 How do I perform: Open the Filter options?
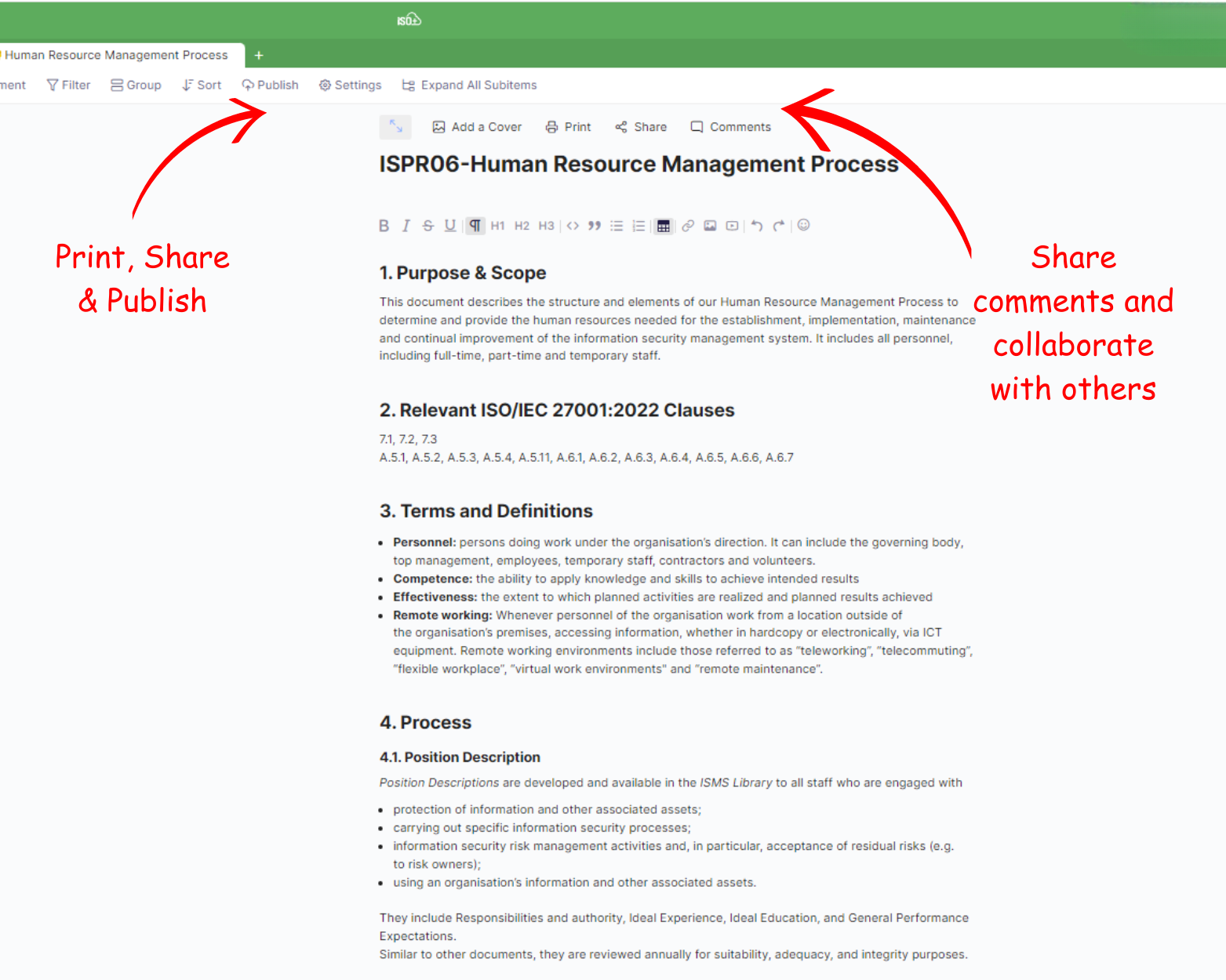[x=68, y=85]
